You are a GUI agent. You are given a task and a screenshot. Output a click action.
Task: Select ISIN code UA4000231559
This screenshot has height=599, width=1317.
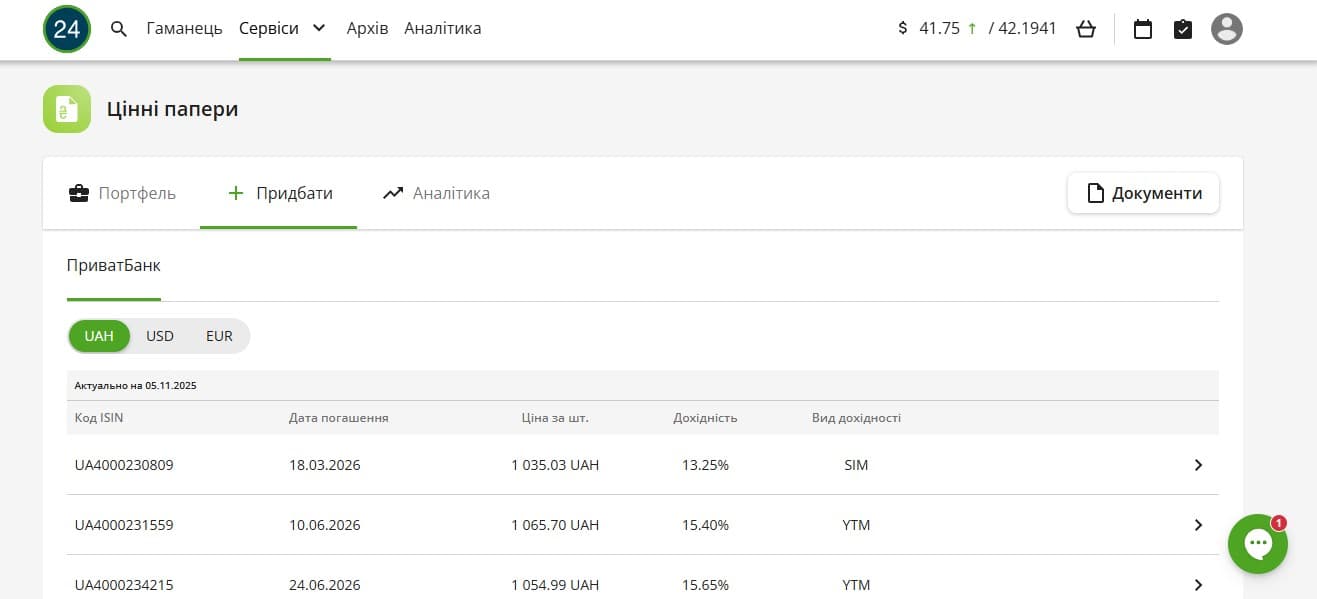point(124,525)
